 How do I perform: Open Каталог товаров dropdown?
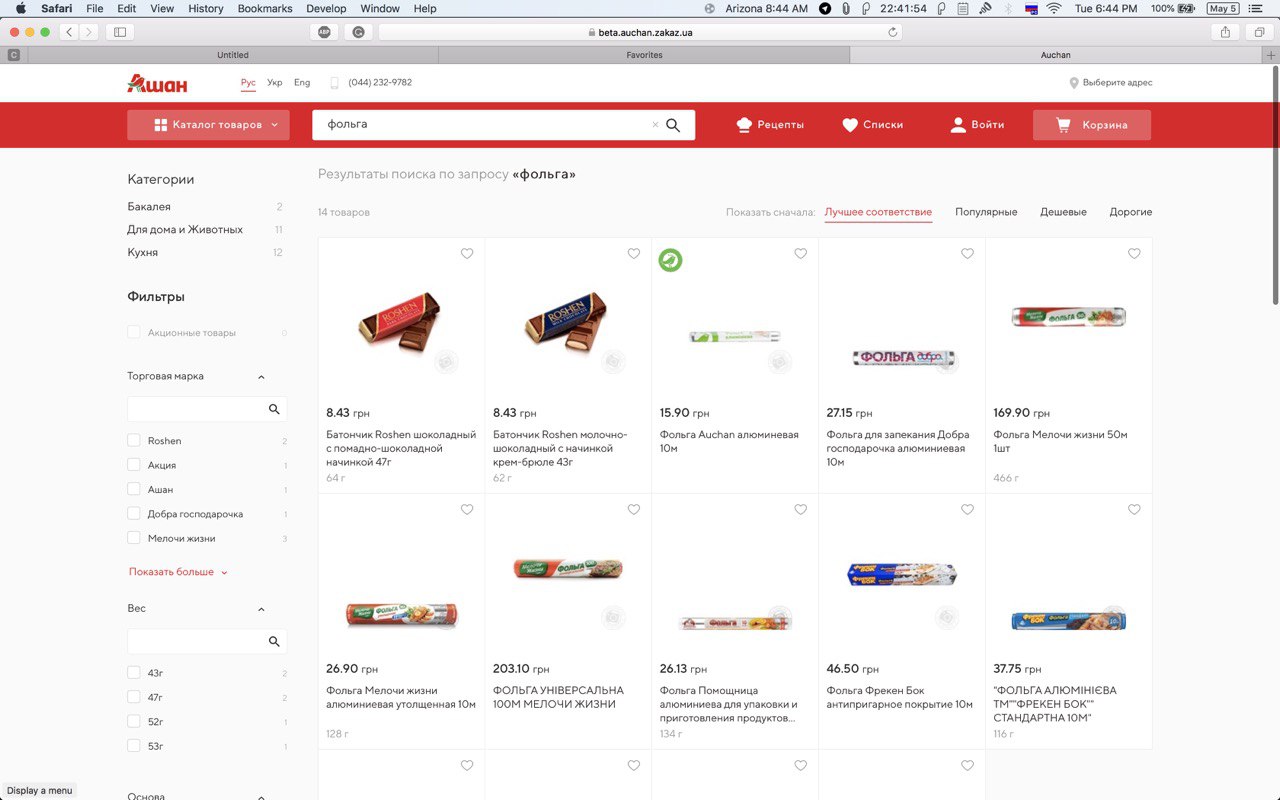(208, 125)
